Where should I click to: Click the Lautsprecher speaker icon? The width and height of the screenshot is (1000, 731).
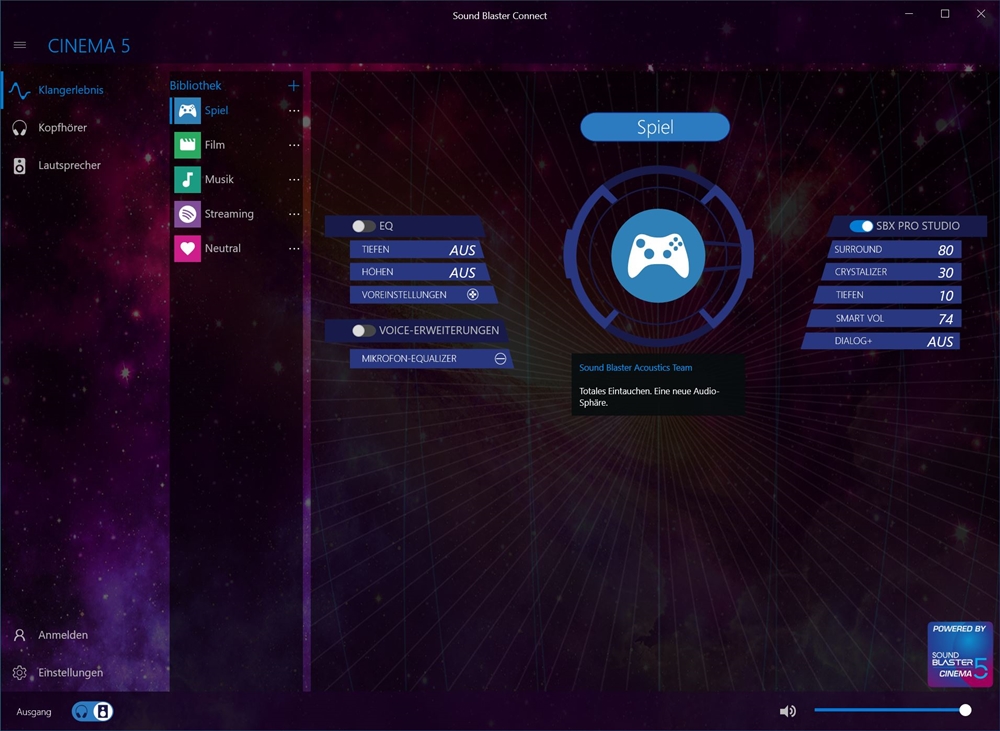(20, 165)
